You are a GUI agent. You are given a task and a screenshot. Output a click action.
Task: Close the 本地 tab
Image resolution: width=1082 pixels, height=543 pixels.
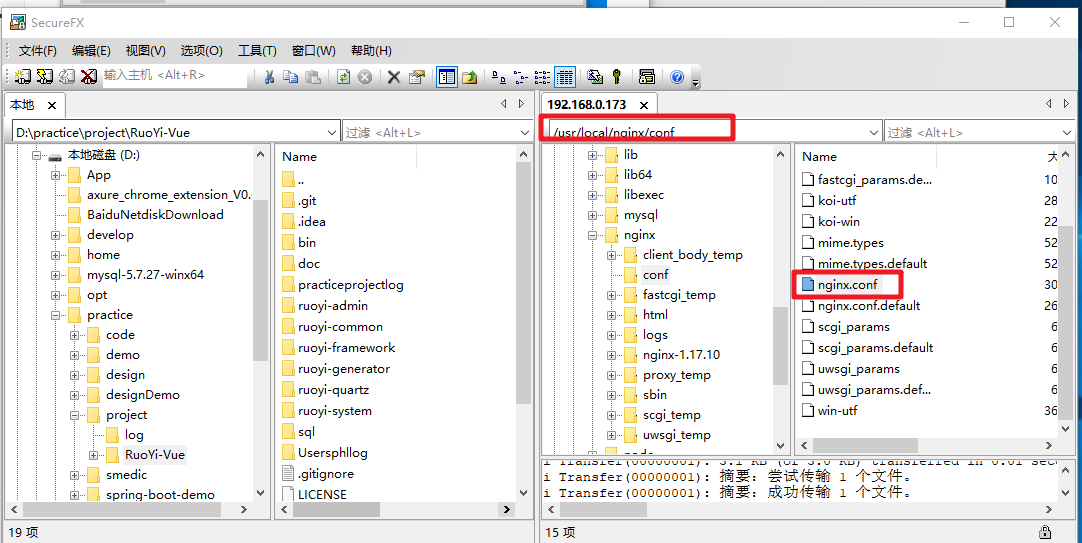pos(51,105)
